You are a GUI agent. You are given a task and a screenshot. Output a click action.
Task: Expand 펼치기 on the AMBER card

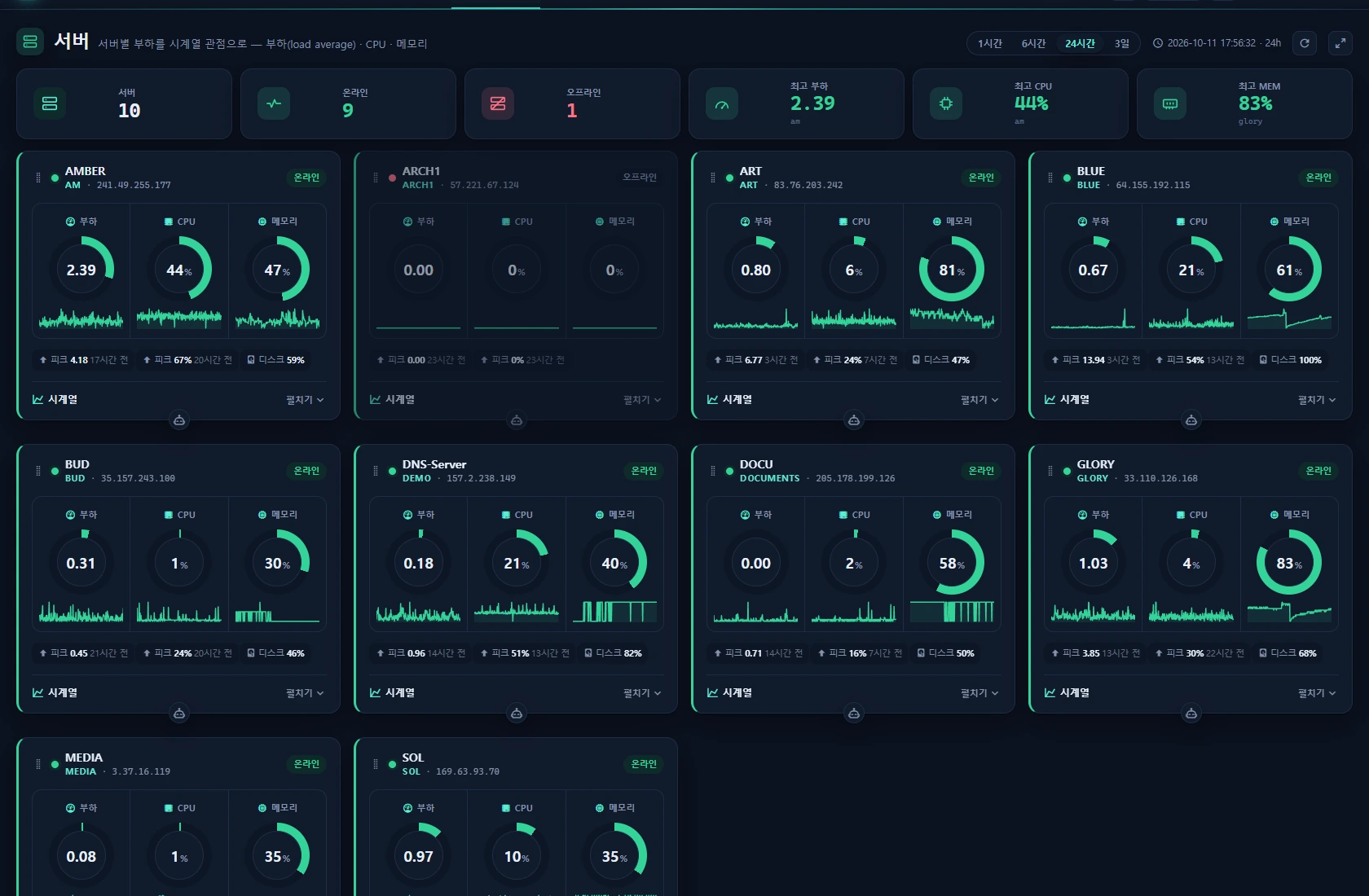pos(305,400)
